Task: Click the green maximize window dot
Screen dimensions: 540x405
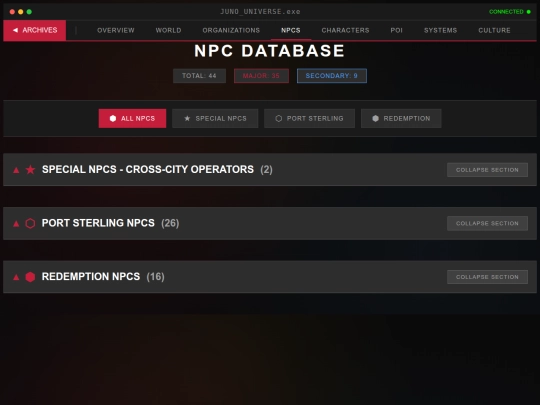Action: tap(29, 12)
